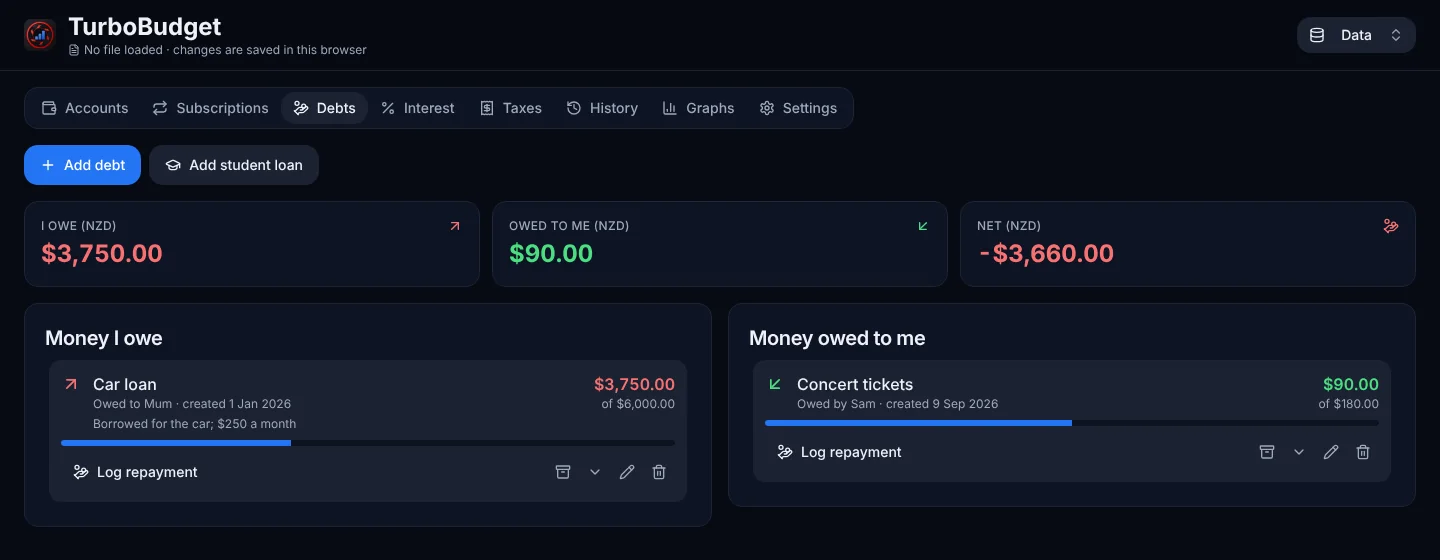1440x560 pixels.
Task: Click the OWED TO ME total $90.00
Action: (x=551, y=253)
